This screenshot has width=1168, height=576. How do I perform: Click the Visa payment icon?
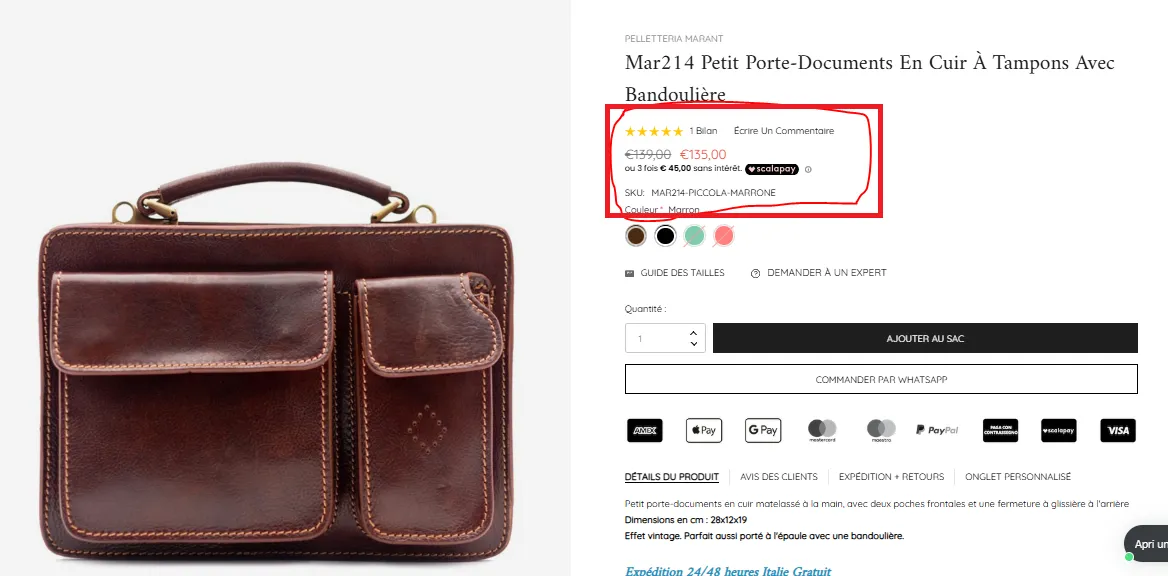(x=1118, y=430)
